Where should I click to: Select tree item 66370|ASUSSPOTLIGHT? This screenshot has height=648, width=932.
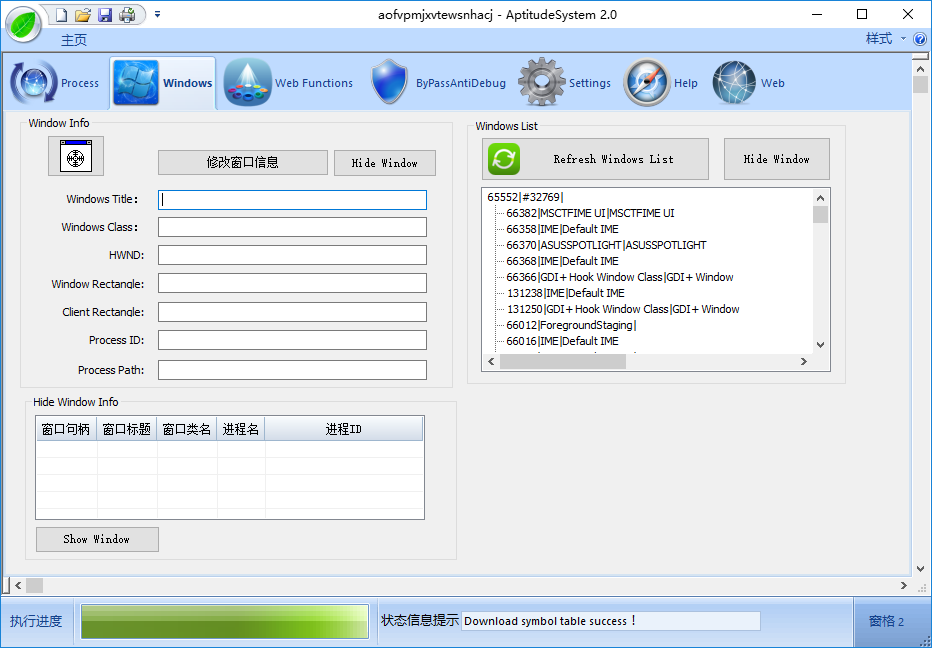tap(606, 246)
